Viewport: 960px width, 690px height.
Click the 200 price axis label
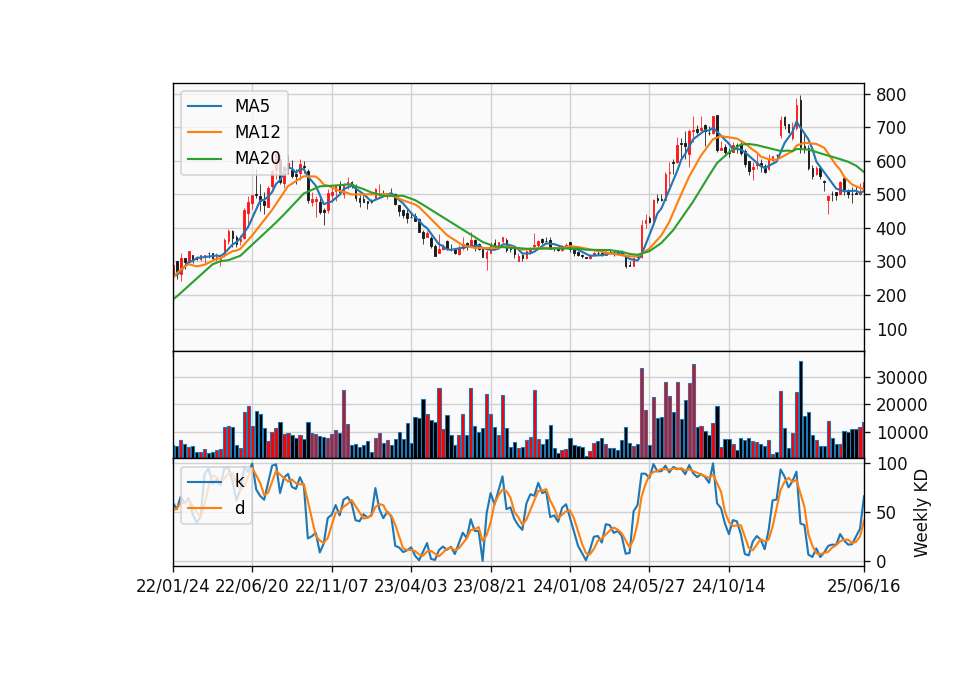click(891, 296)
